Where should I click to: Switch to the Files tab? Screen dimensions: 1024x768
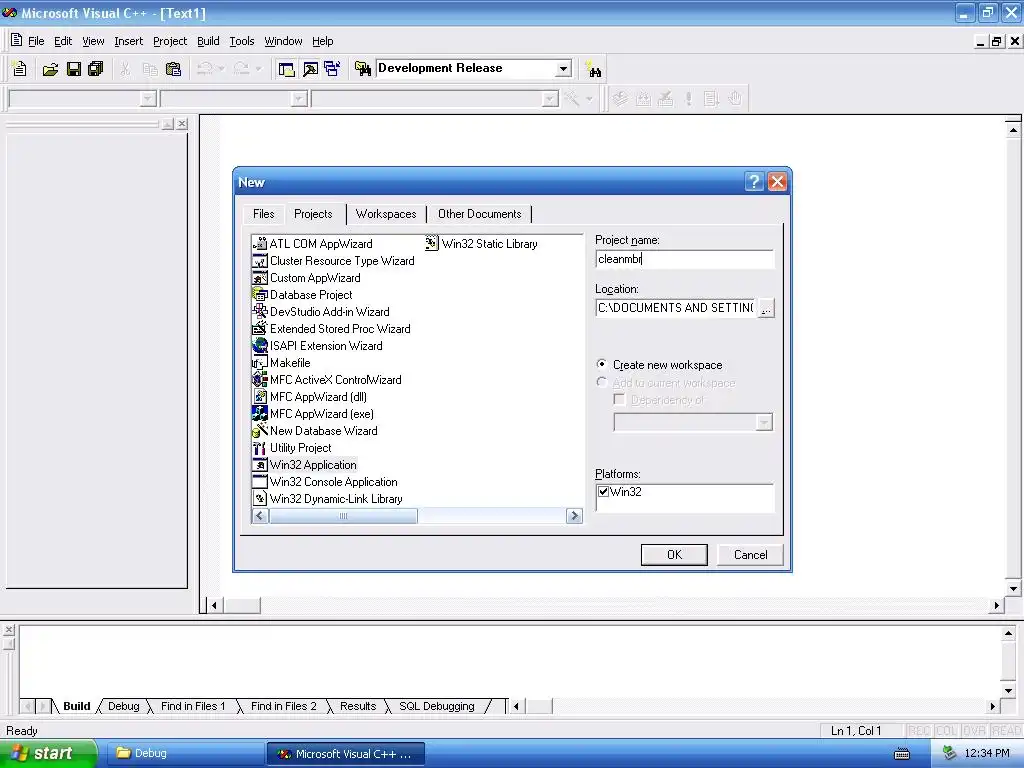point(264,214)
